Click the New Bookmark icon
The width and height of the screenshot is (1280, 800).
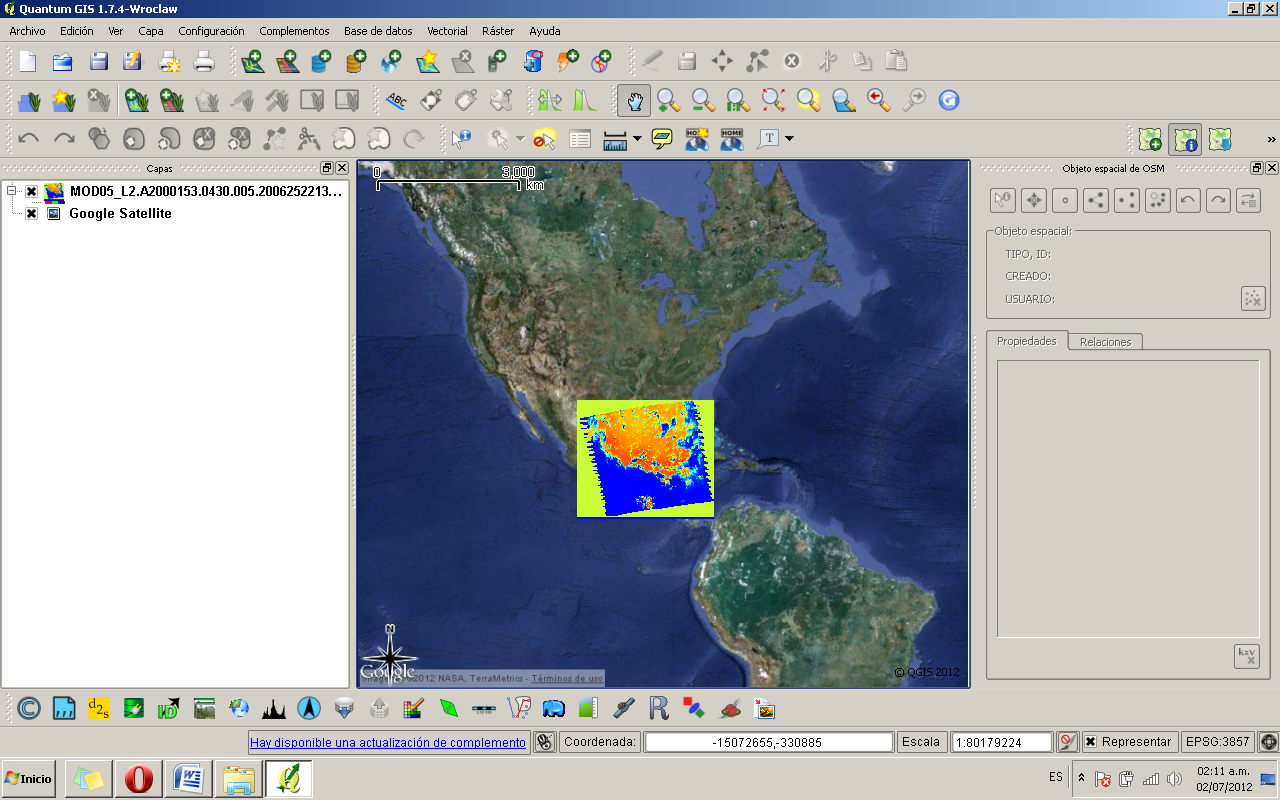[697, 139]
